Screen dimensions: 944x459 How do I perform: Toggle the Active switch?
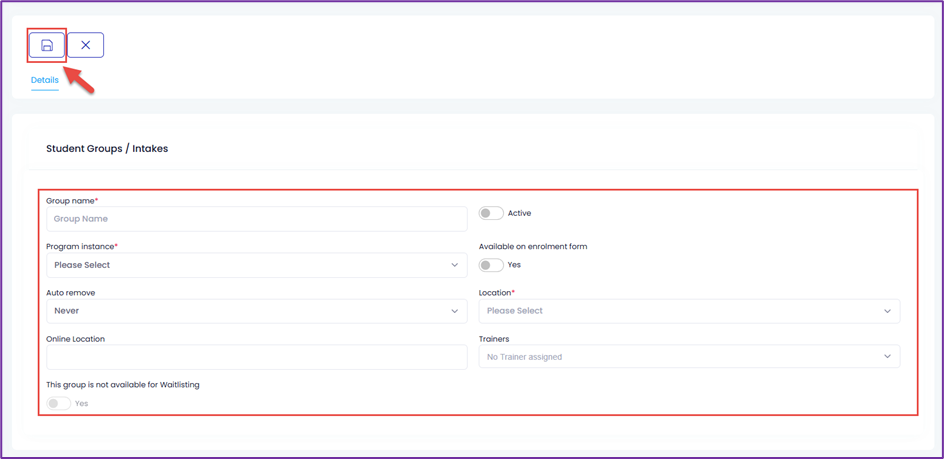pos(491,213)
